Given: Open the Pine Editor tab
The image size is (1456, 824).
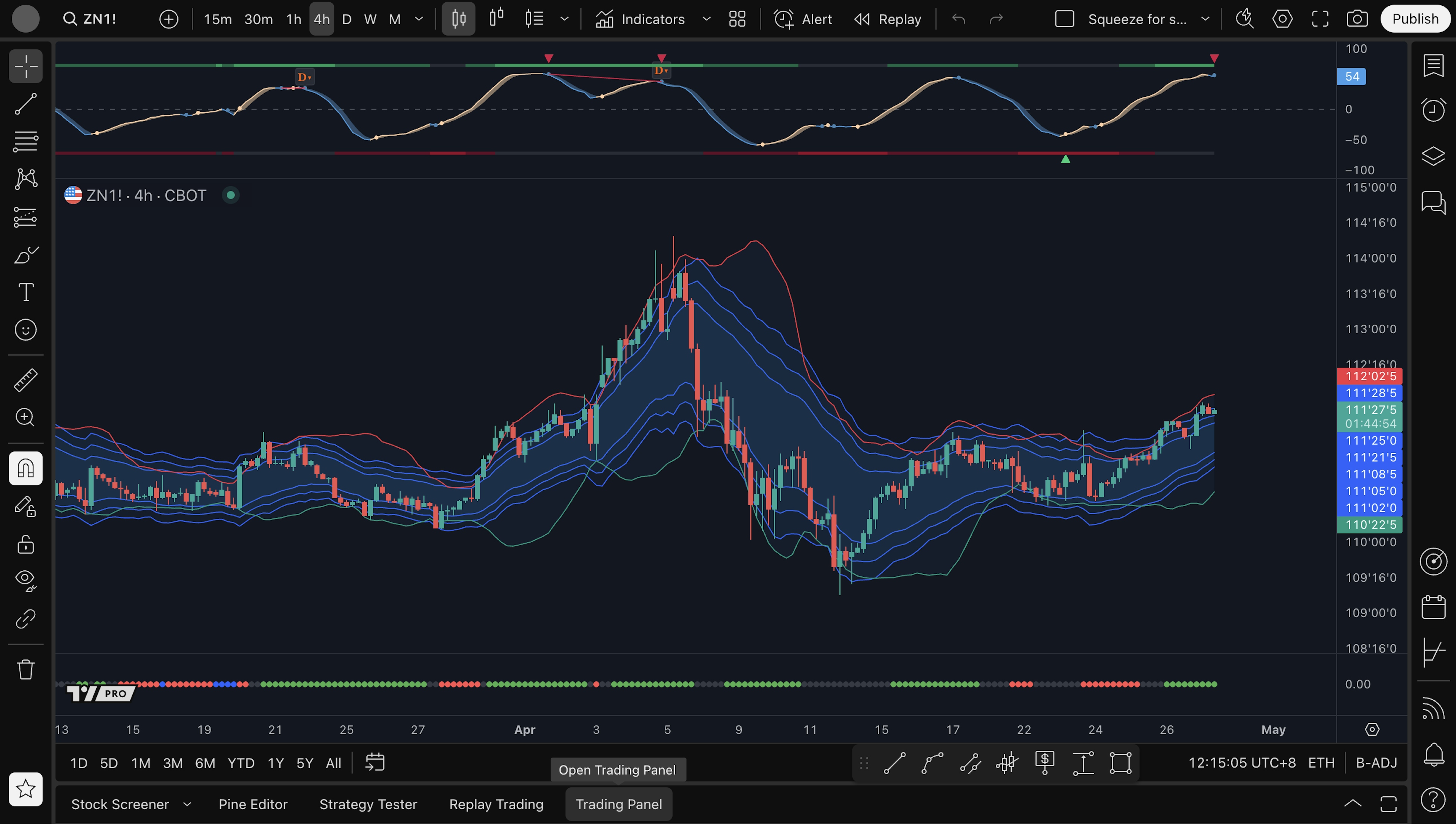Looking at the screenshot, I should tap(253, 804).
